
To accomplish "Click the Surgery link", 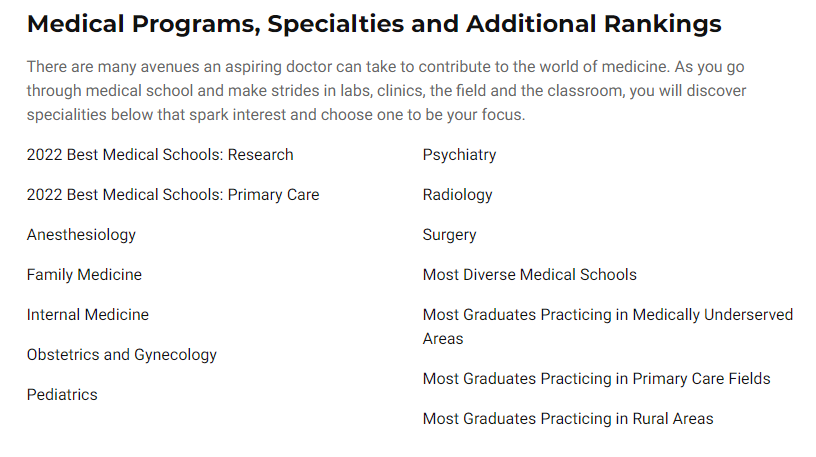I will point(449,235).
